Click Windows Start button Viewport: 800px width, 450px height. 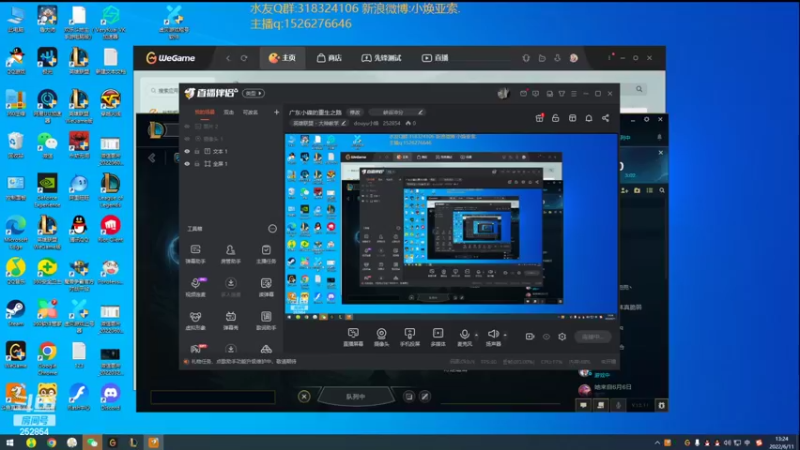10,442
